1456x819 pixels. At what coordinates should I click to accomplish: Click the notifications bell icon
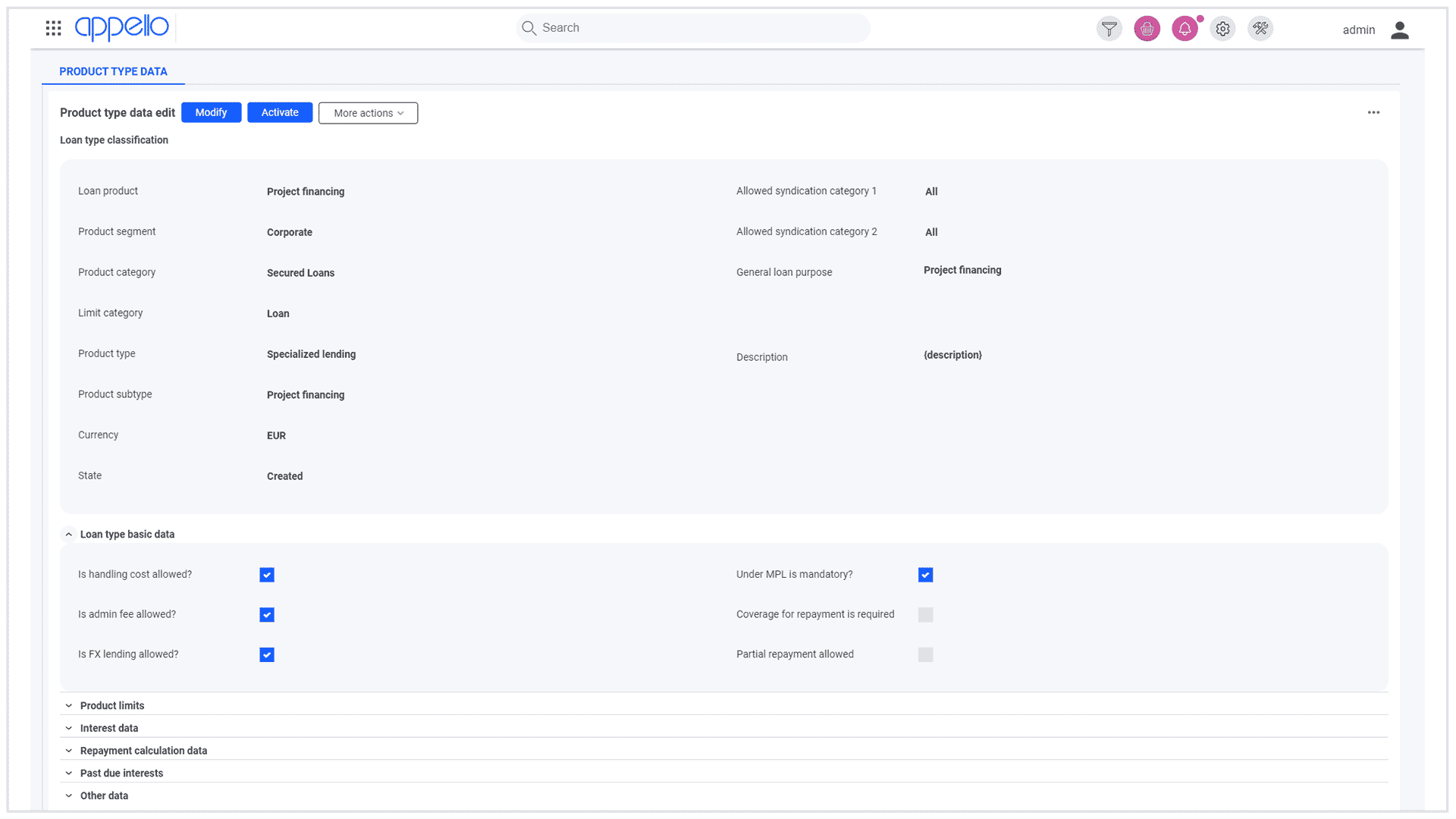(x=1185, y=28)
